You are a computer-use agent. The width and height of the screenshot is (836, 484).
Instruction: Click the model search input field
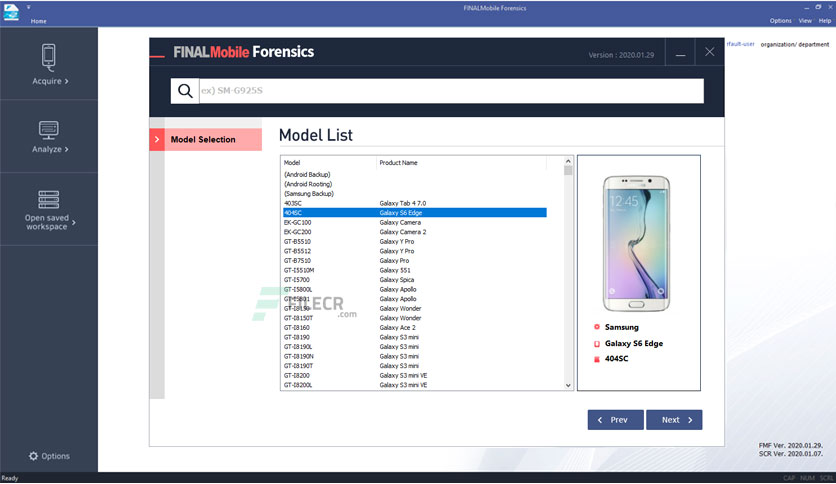451,91
